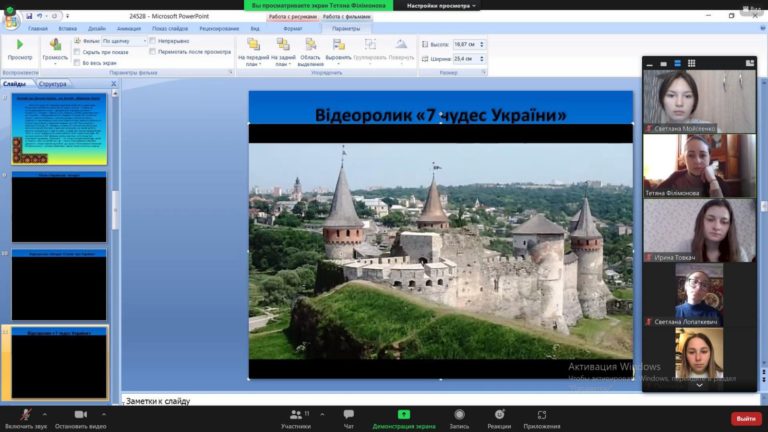Check the Во весь экран option

[78, 62]
